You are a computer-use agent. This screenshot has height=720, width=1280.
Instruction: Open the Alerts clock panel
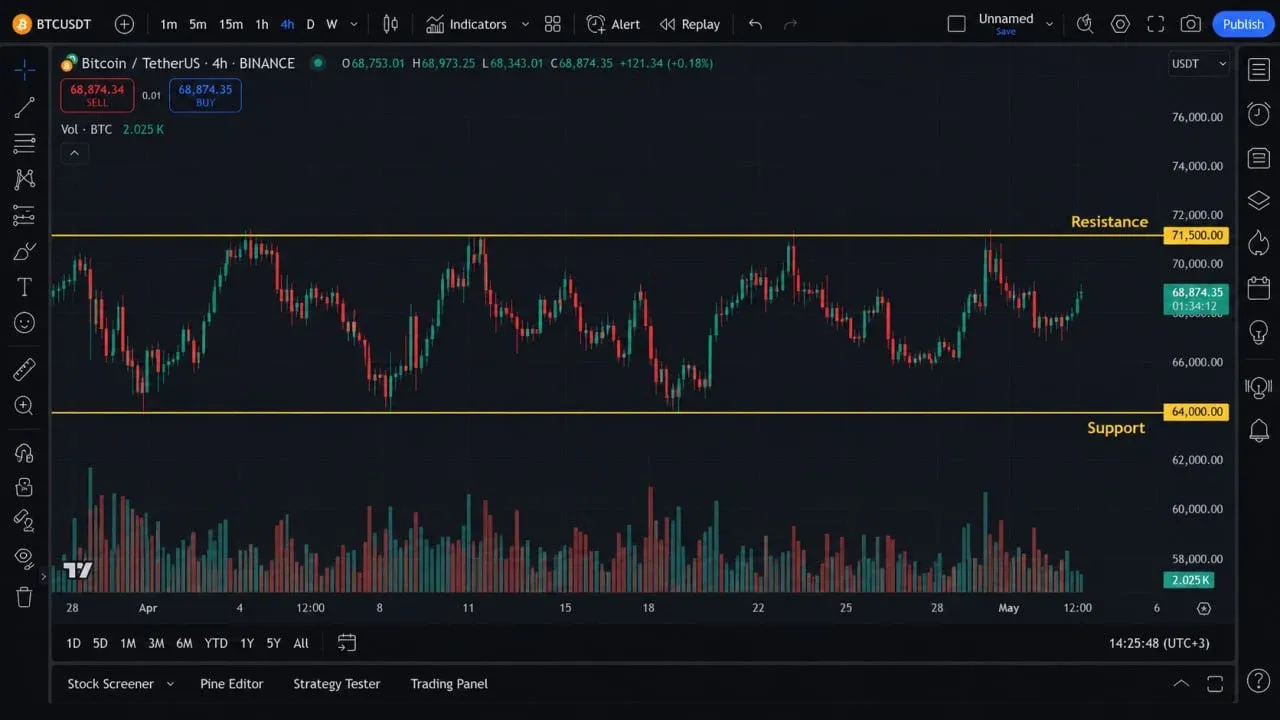(x=1258, y=114)
